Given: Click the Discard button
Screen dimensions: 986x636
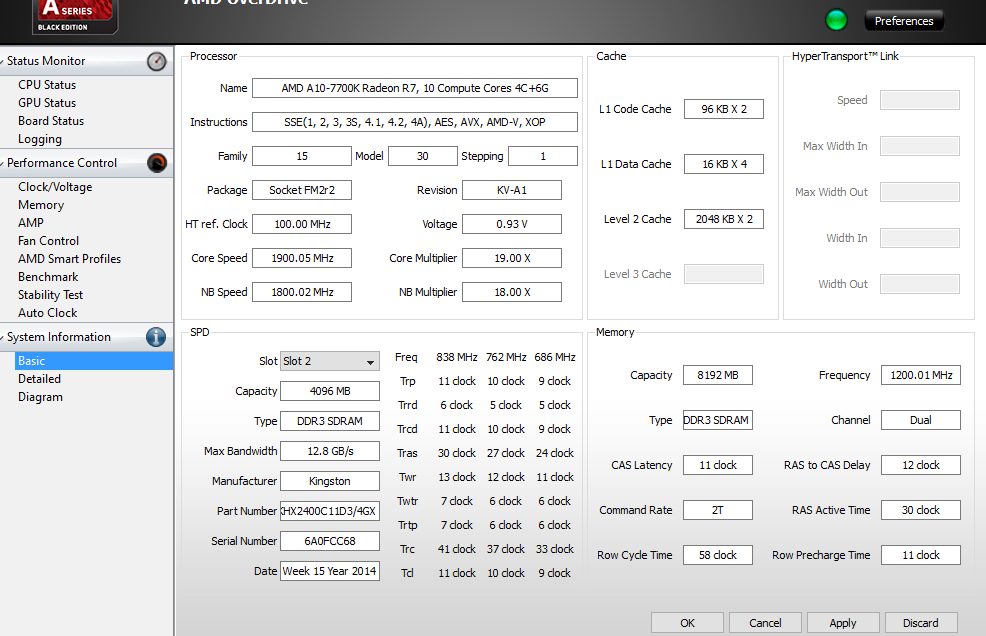Looking at the screenshot, I should (921, 623).
